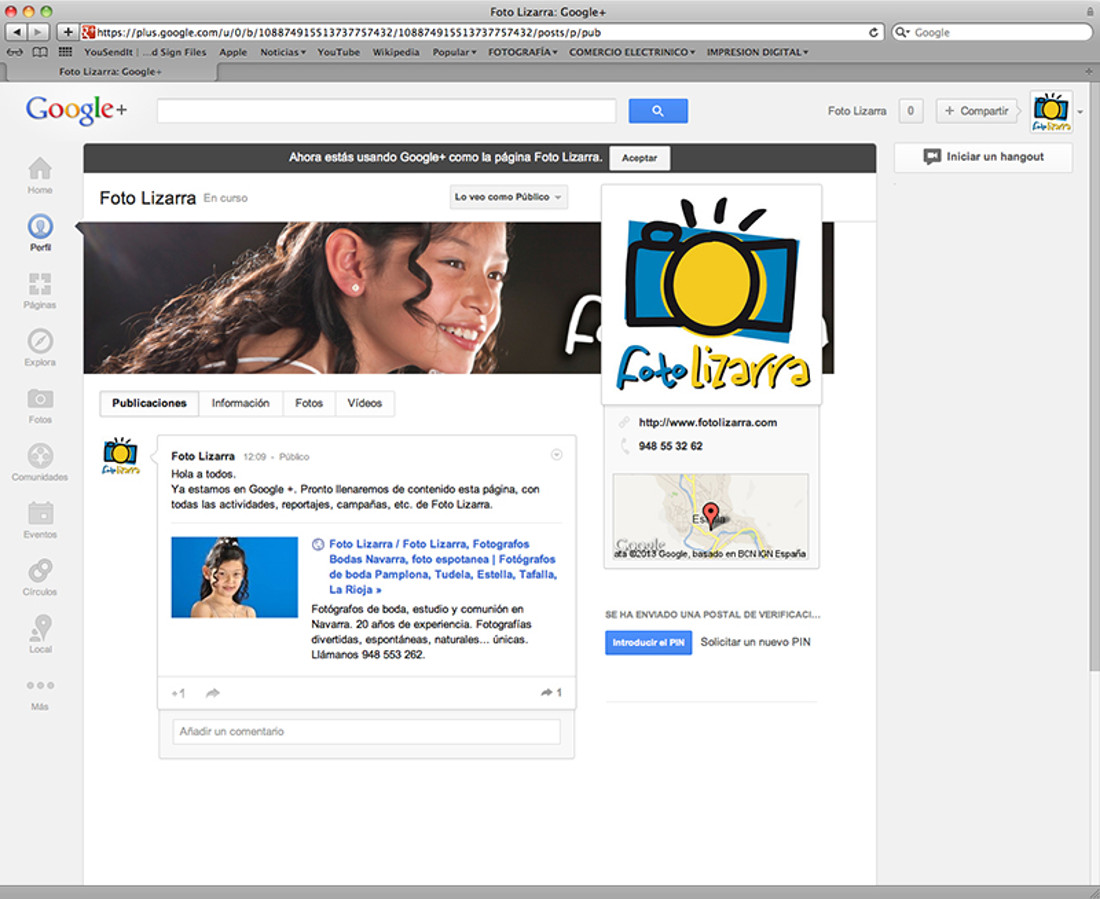
Task: Open the Wikipedia bookmark
Action: click(x=396, y=52)
